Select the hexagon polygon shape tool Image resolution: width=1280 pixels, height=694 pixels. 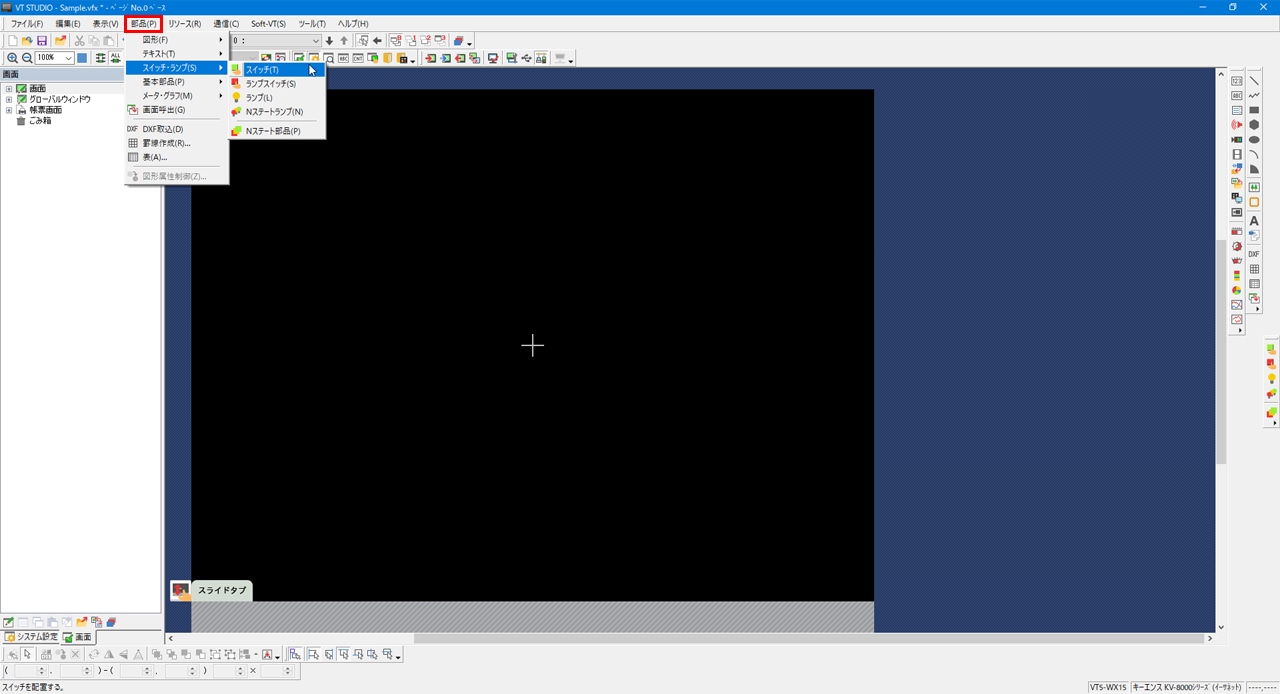point(1254,125)
